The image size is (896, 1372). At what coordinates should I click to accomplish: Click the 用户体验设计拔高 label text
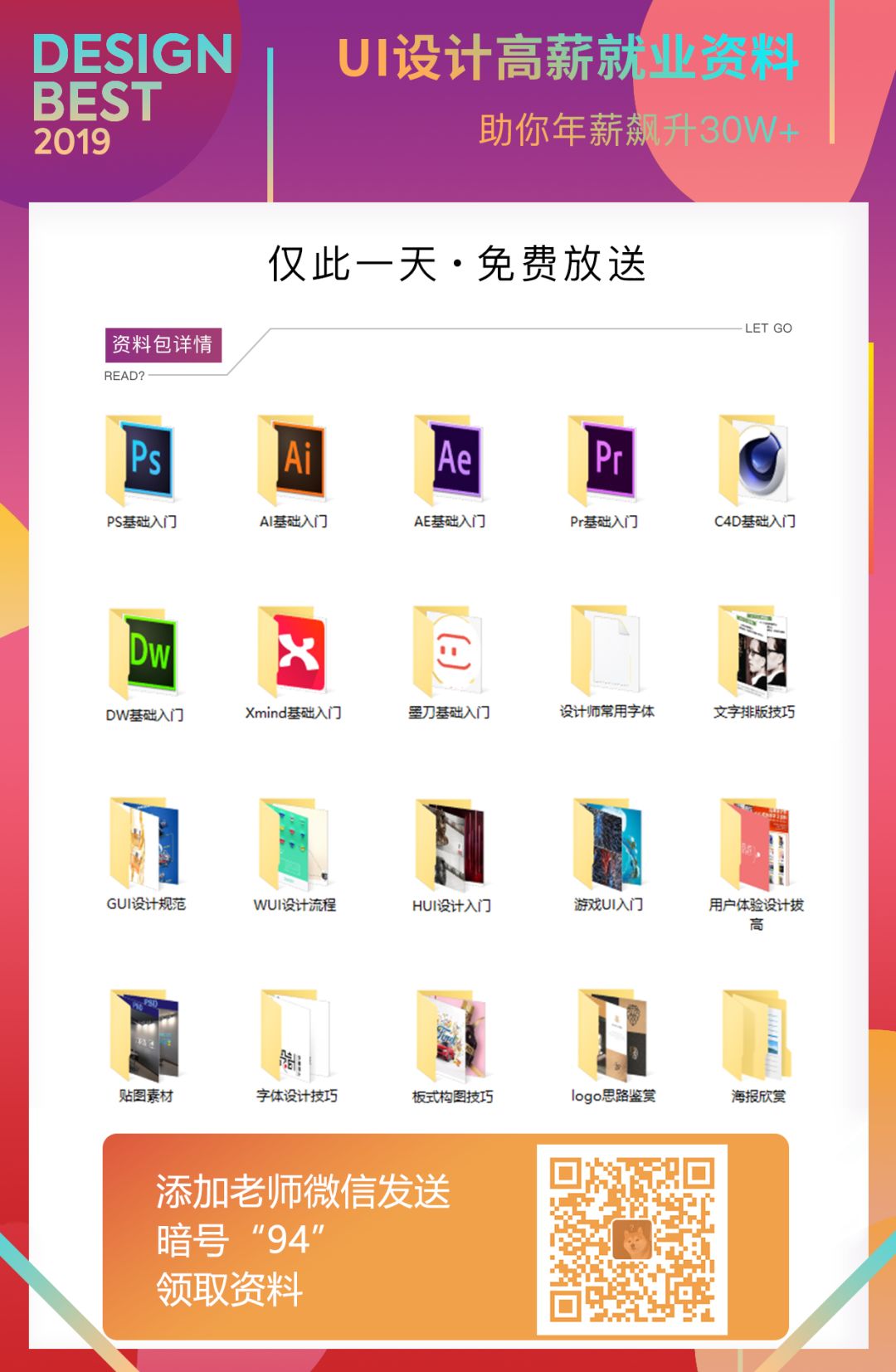[x=756, y=914]
